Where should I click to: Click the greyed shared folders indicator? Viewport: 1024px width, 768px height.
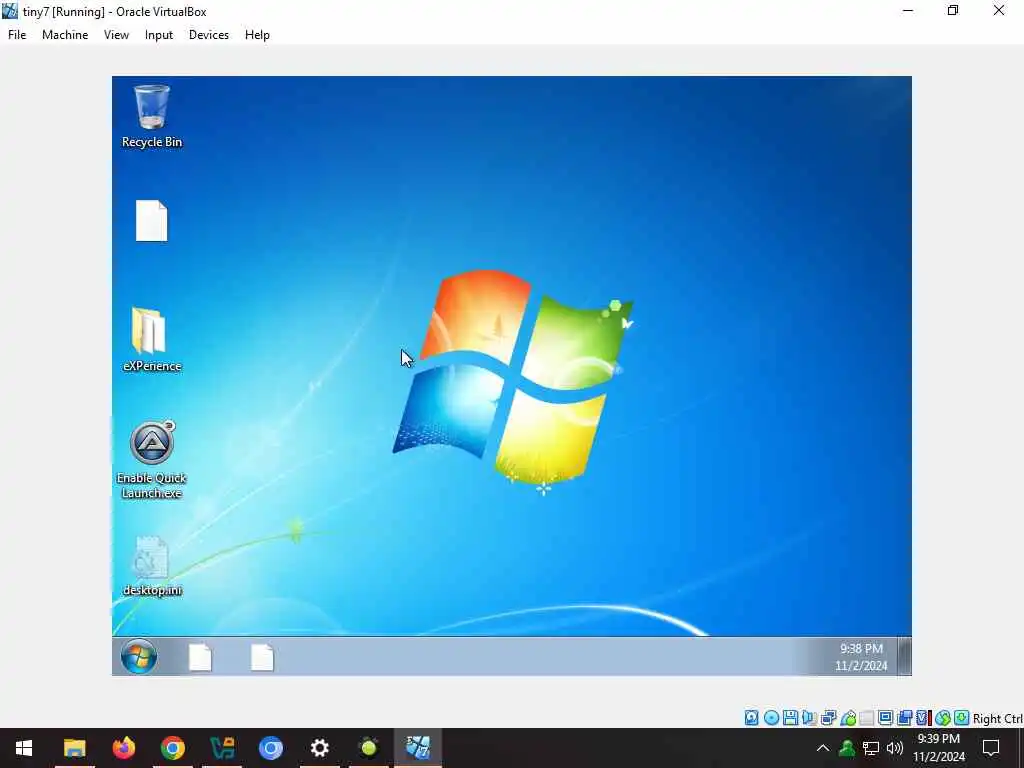867,718
